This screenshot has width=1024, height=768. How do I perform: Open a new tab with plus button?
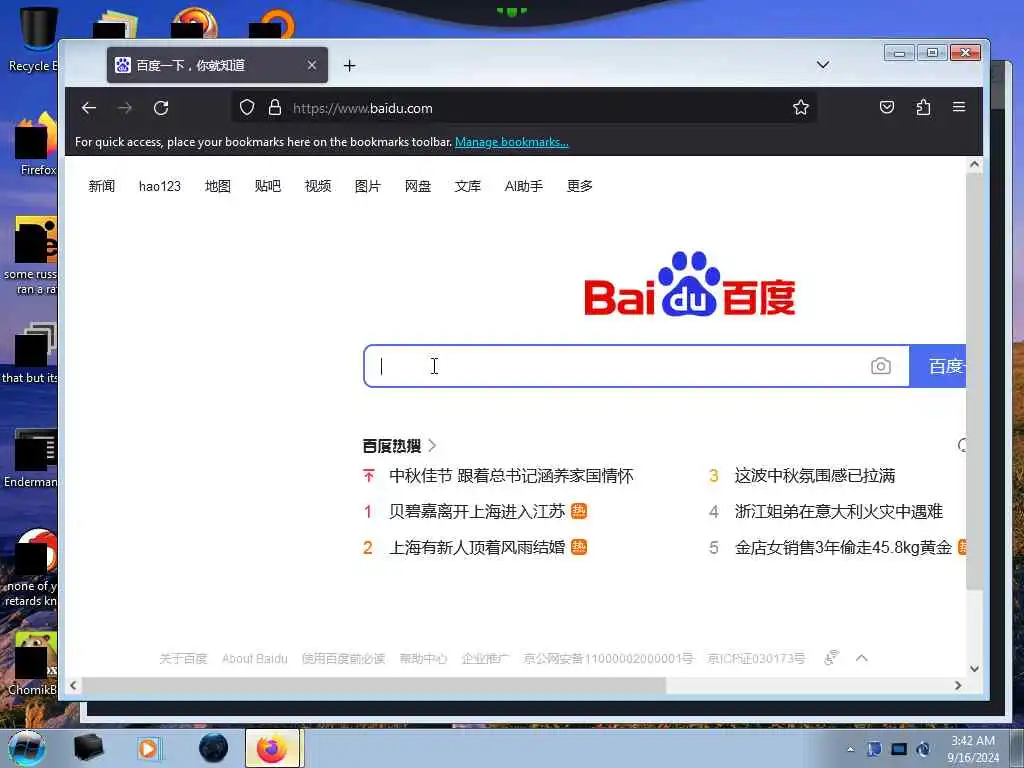click(349, 65)
